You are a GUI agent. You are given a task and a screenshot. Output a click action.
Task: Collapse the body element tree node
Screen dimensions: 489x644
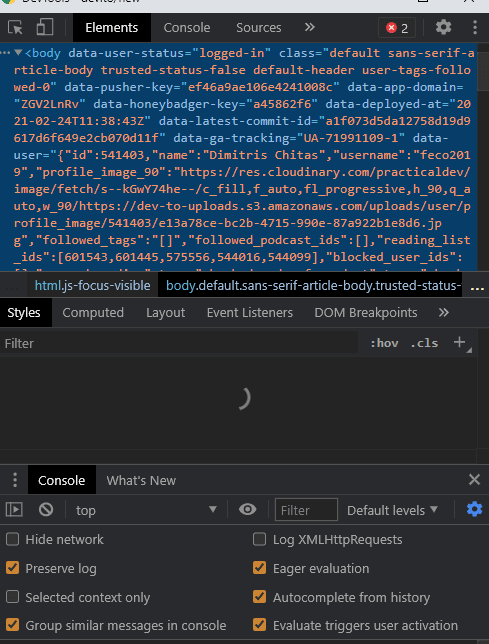(18, 53)
